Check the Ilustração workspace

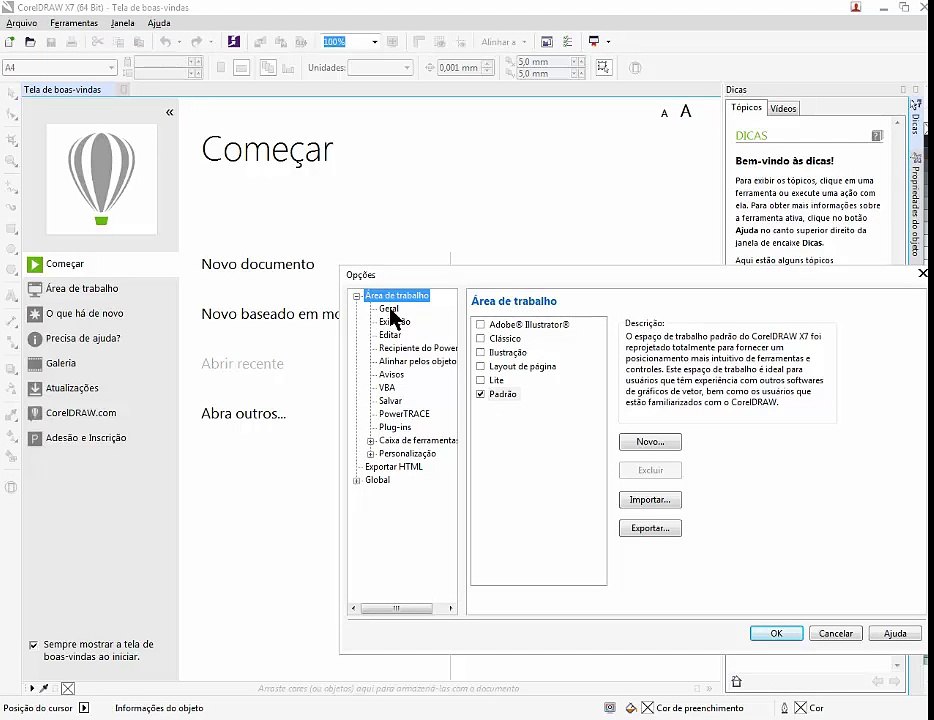pos(480,352)
